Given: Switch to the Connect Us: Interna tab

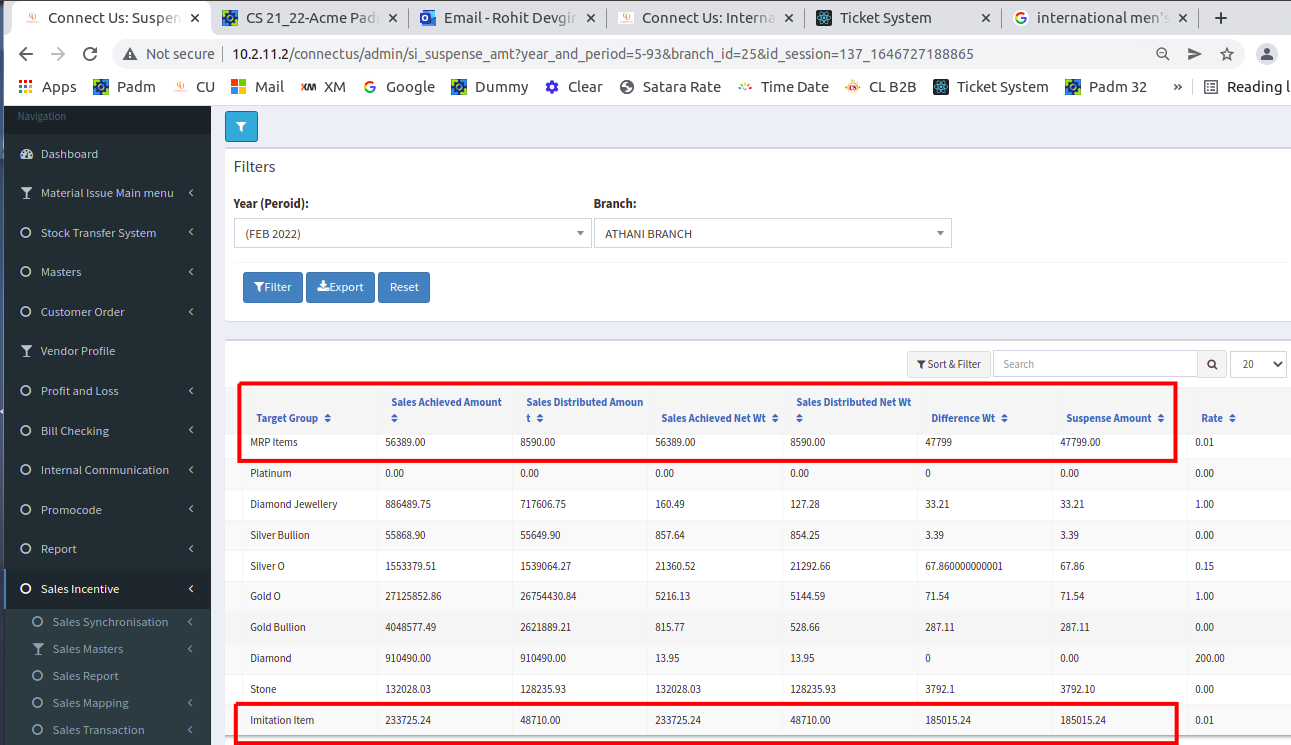Looking at the screenshot, I should [x=706, y=18].
